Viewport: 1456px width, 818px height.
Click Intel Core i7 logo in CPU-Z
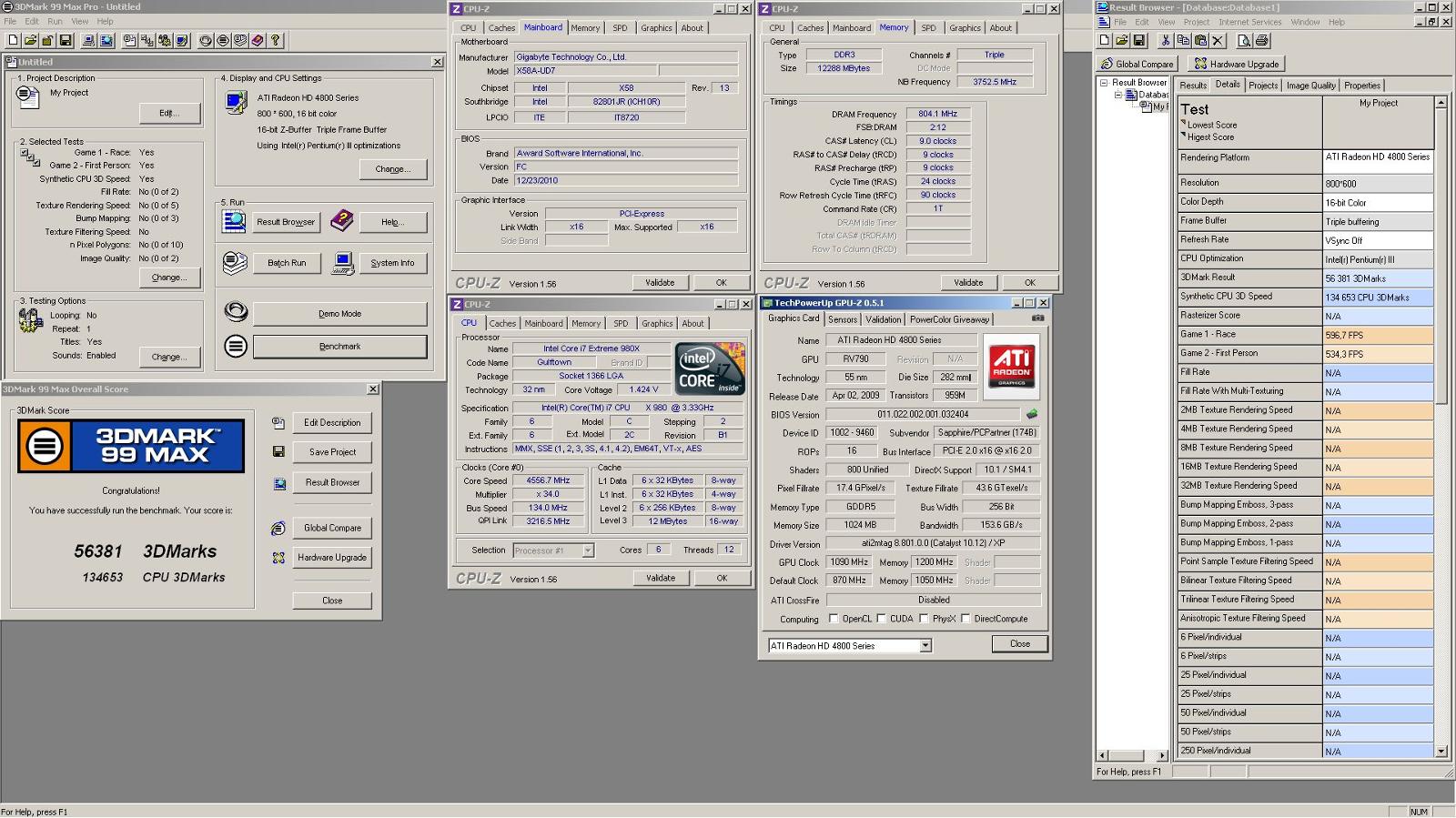click(x=710, y=369)
